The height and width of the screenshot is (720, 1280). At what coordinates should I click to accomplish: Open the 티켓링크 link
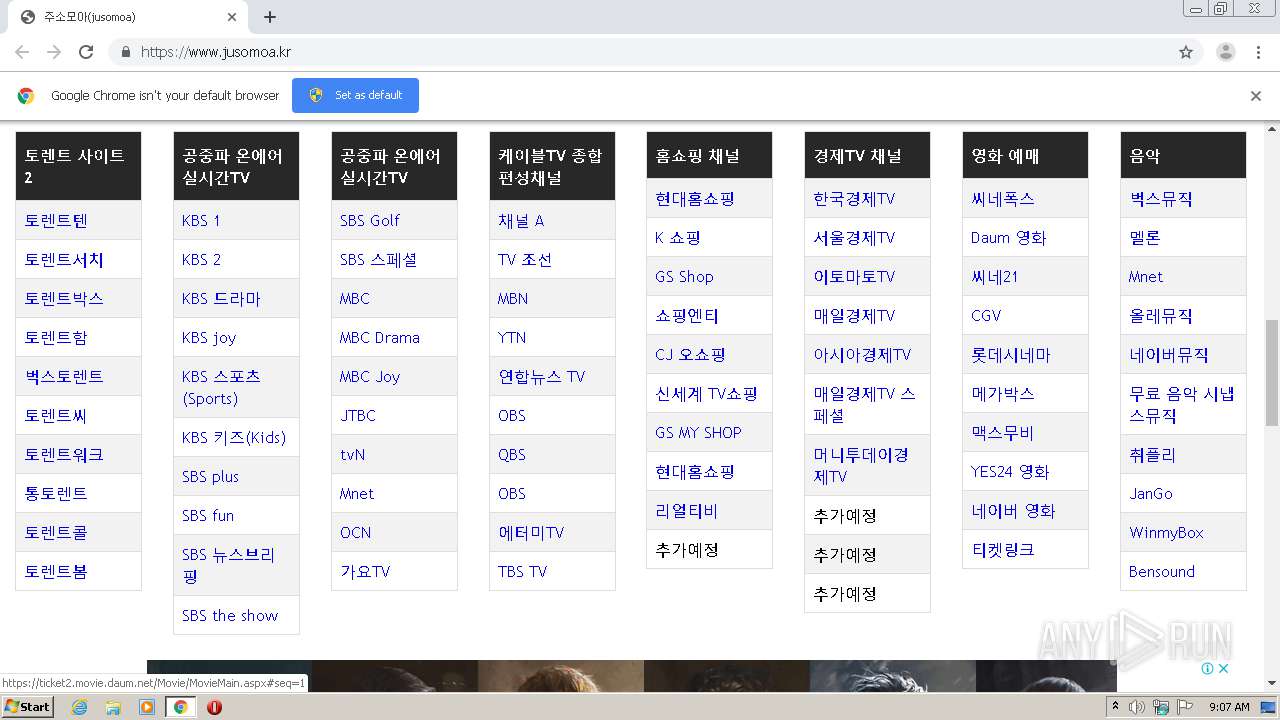tap(1003, 549)
